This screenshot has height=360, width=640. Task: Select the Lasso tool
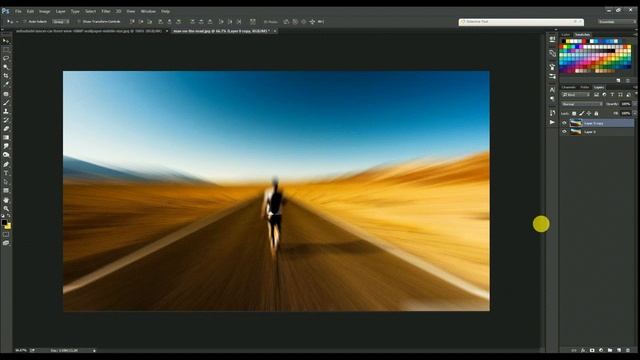coord(6,58)
